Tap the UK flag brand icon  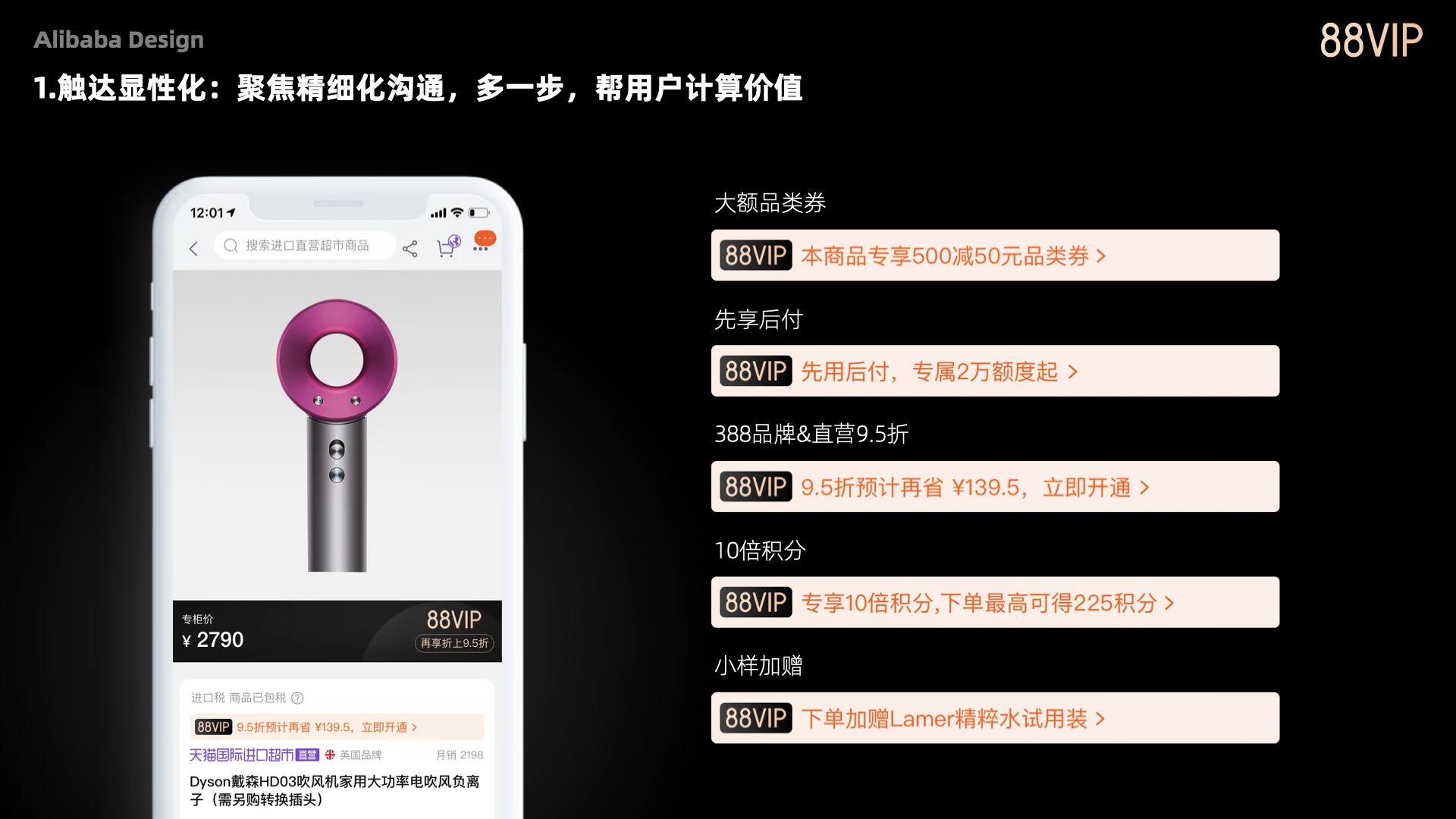(330, 755)
